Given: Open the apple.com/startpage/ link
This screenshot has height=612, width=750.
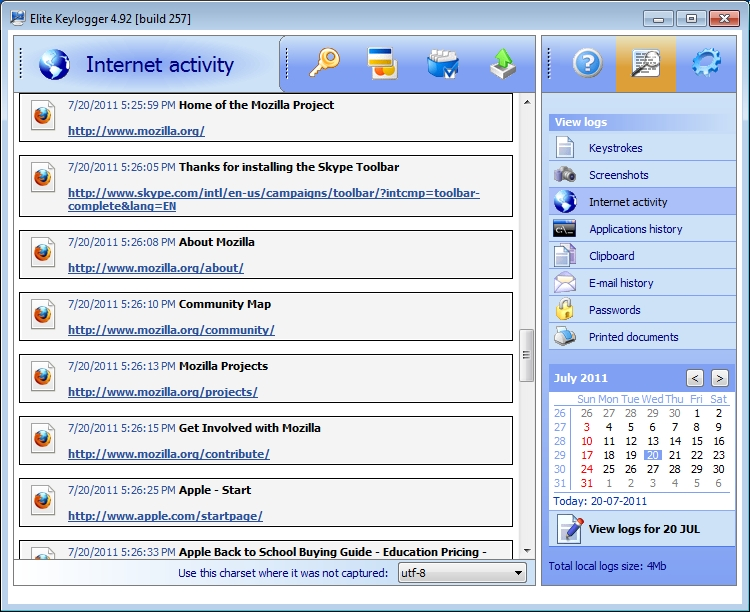Looking at the screenshot, I should tap(165, 516).
